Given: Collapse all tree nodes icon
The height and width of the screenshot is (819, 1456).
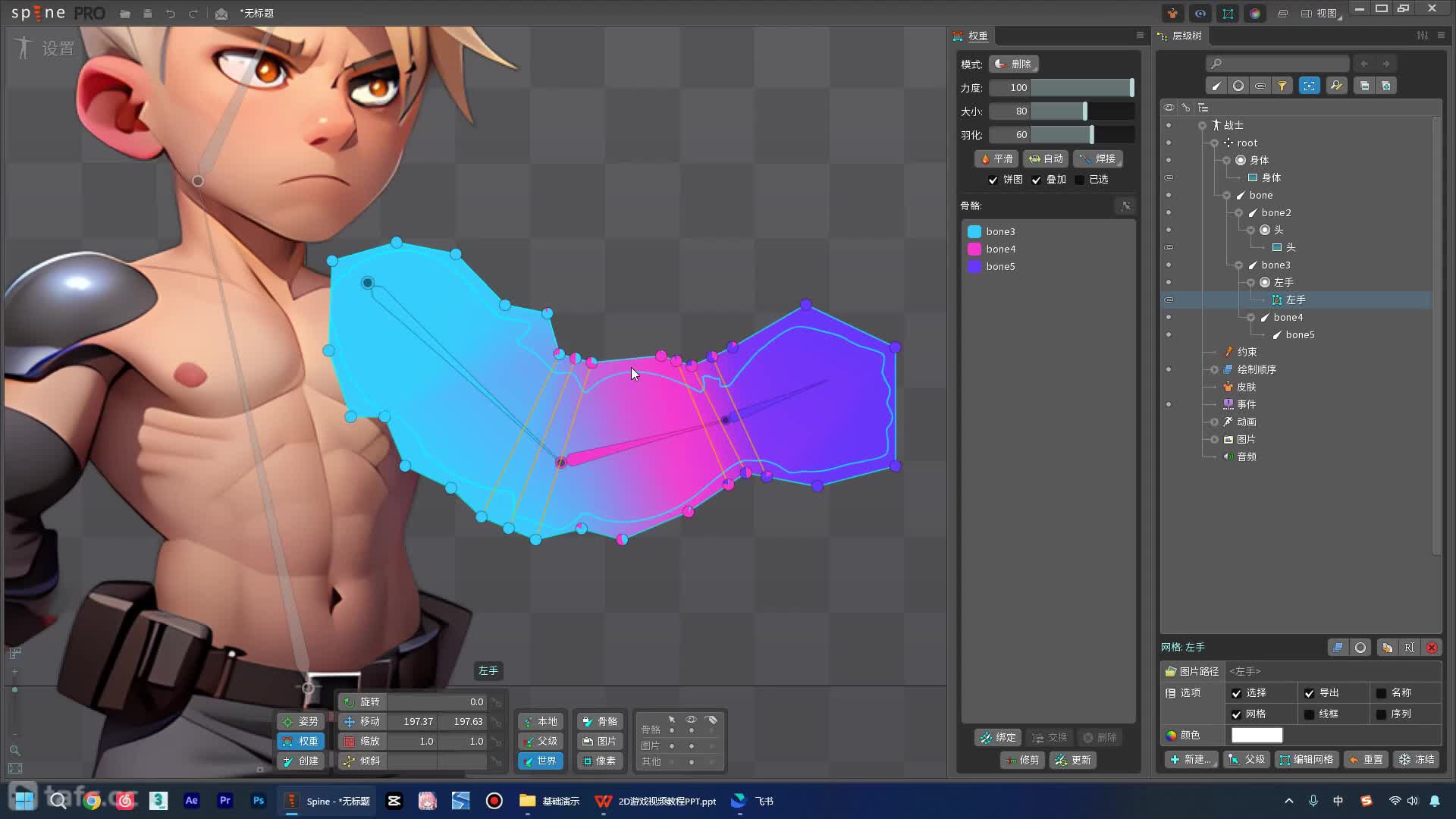Looking at the screenshot, I should (x=1364, y=86).
